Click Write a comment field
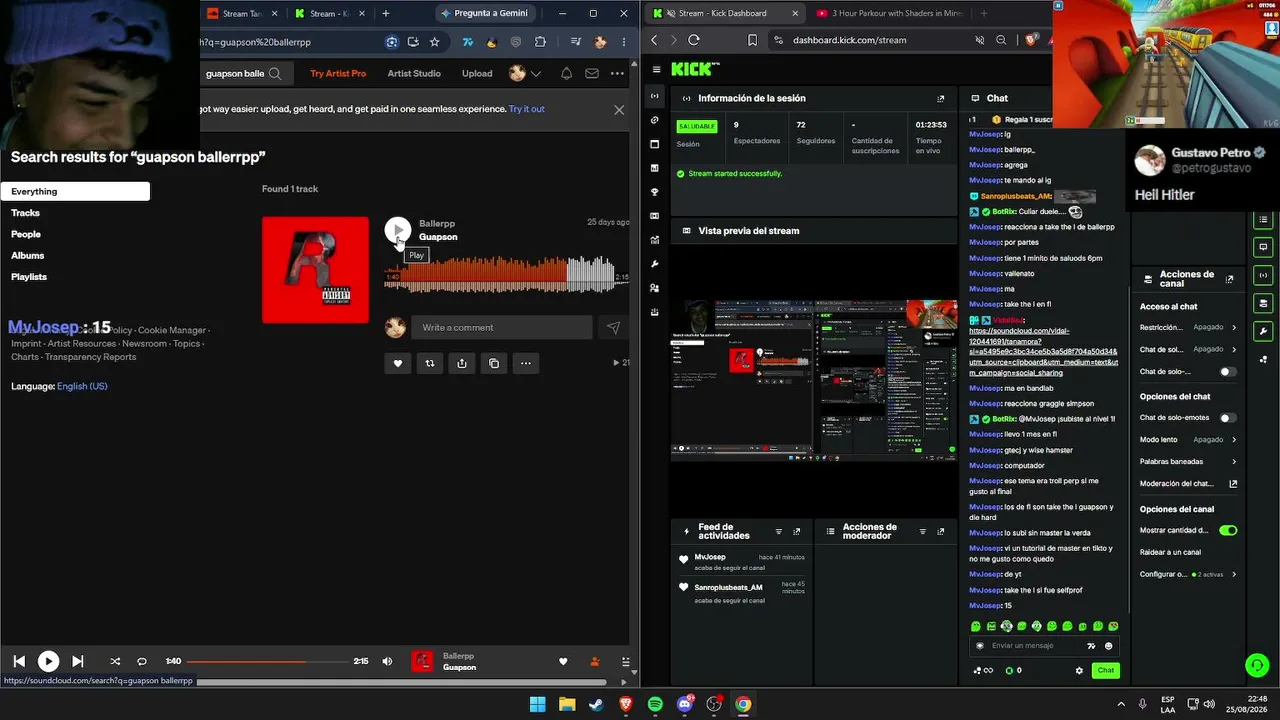Viewport: 1280px width, 720px height. coord(503,327)
